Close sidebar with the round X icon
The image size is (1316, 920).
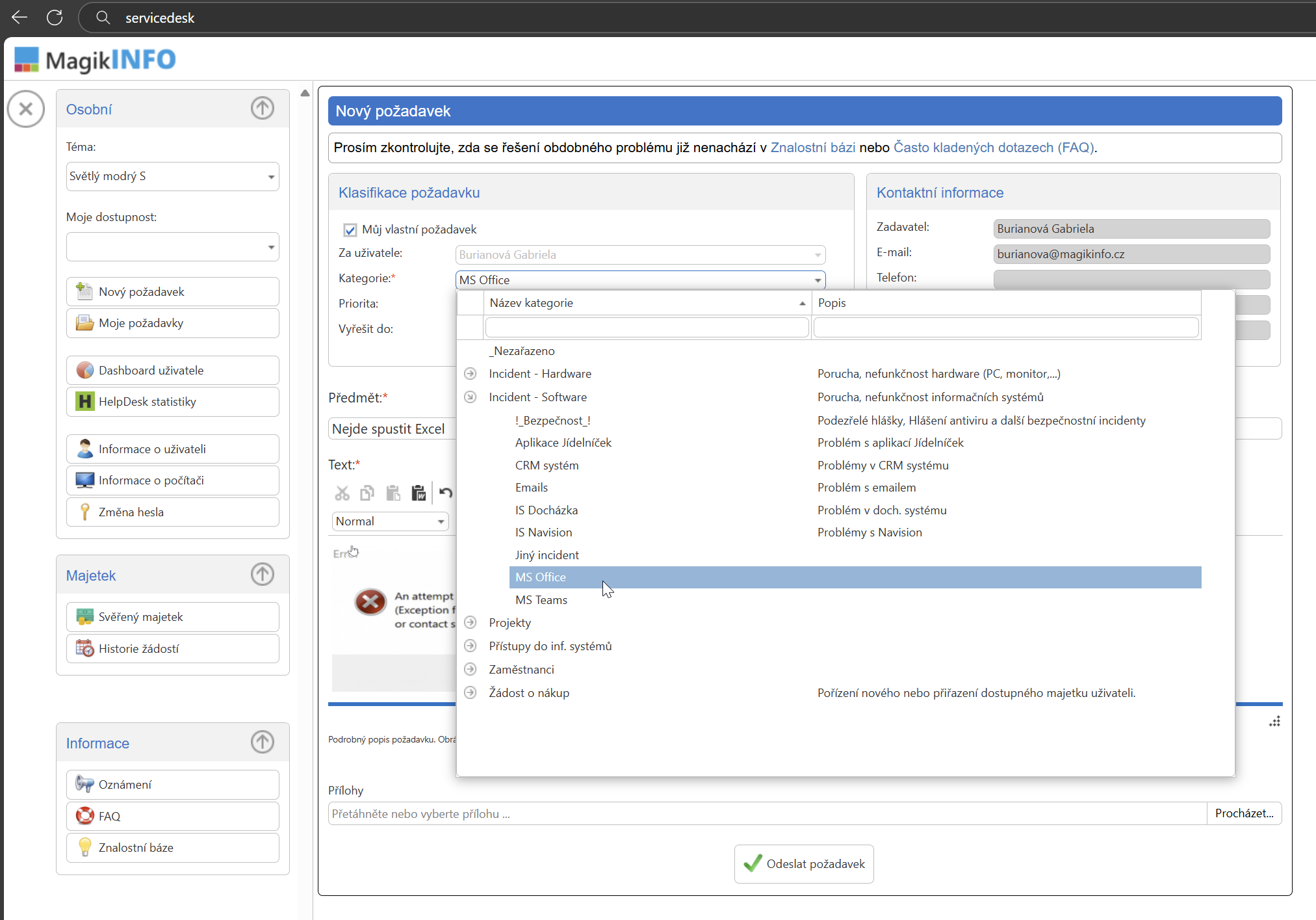[26, 109]
